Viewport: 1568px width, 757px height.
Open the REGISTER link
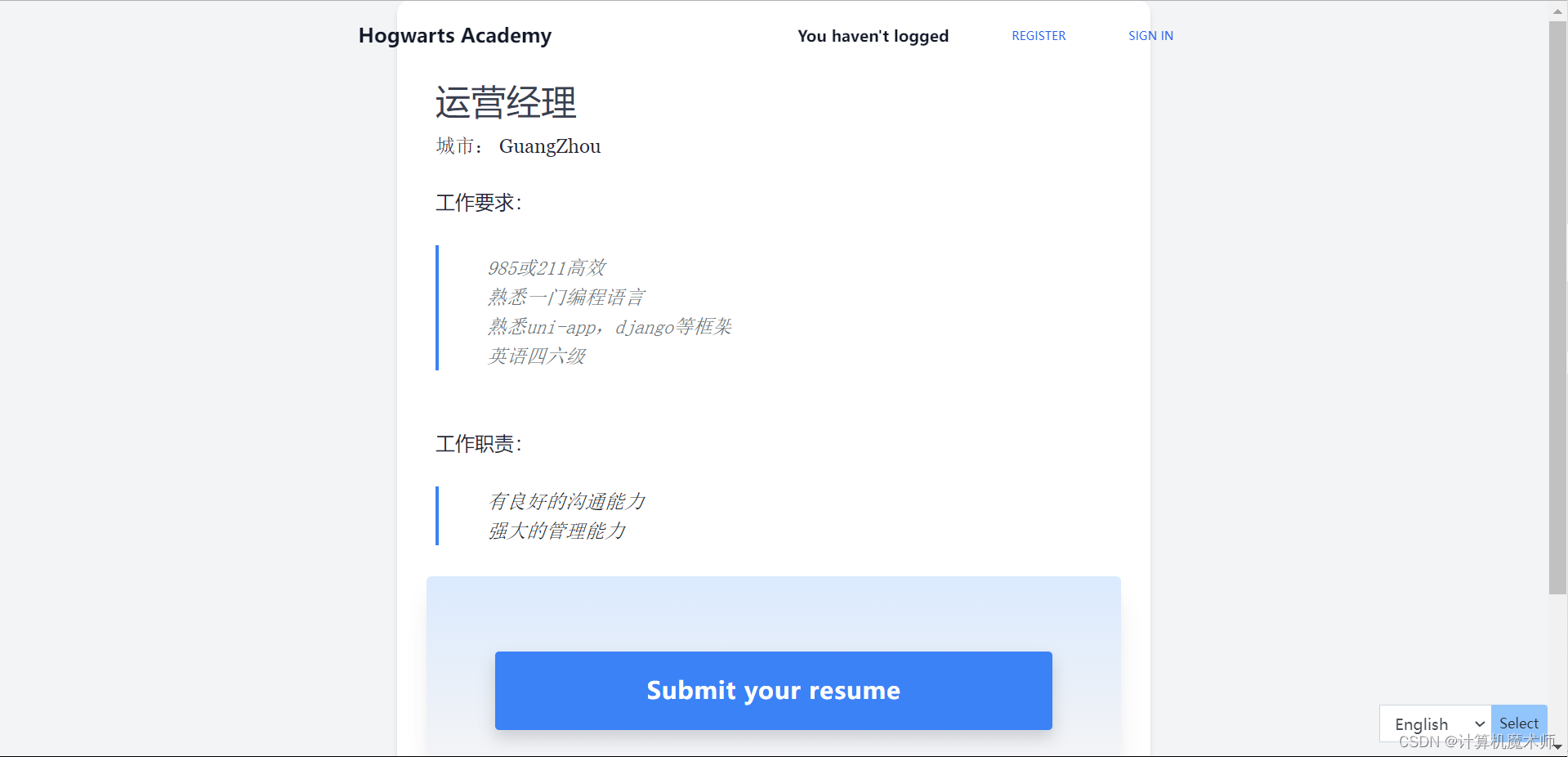pyautogui.click(x=1038, y=35)
